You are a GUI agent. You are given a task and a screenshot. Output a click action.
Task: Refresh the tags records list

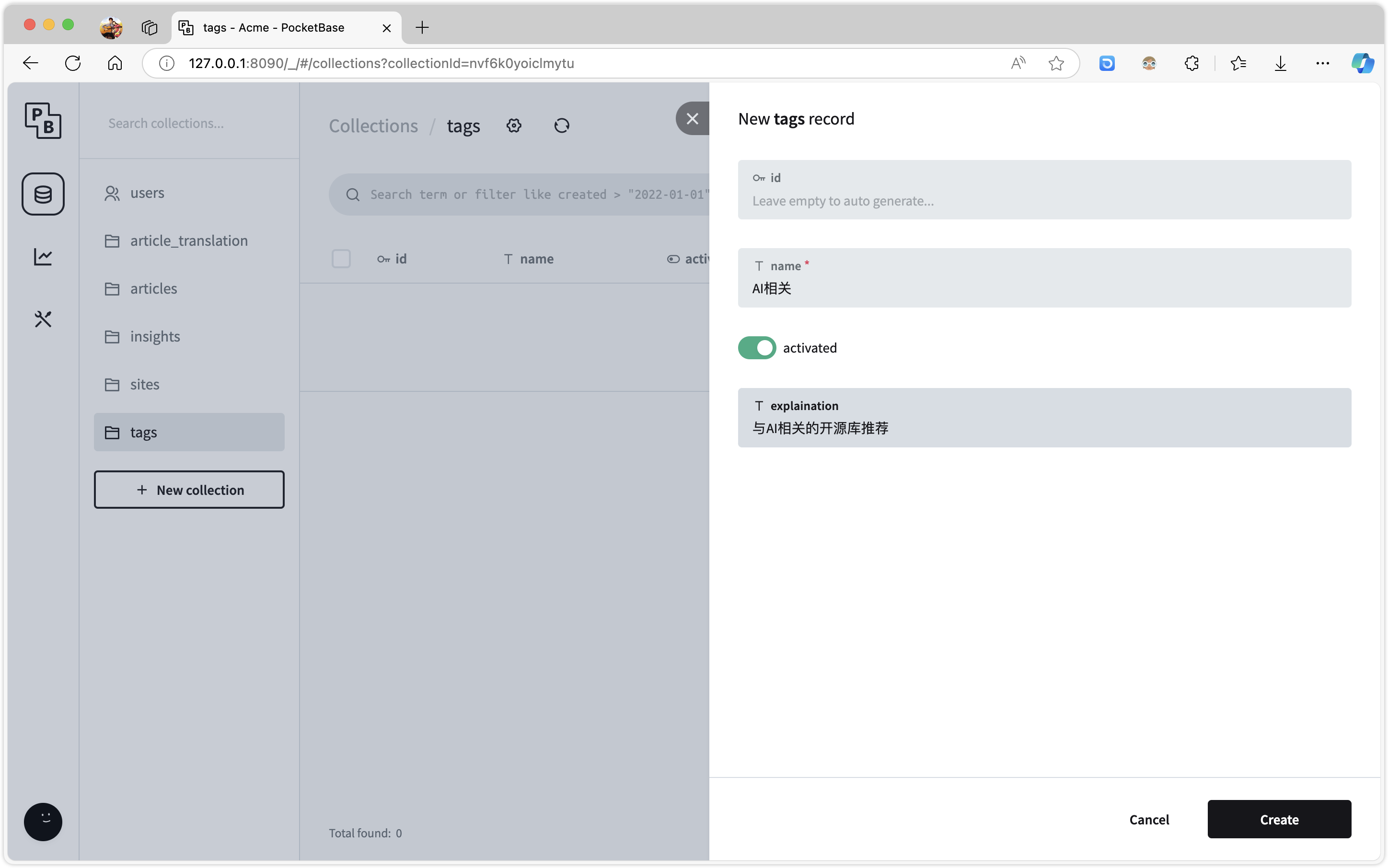pyautogui.click(x=562, y=125)
